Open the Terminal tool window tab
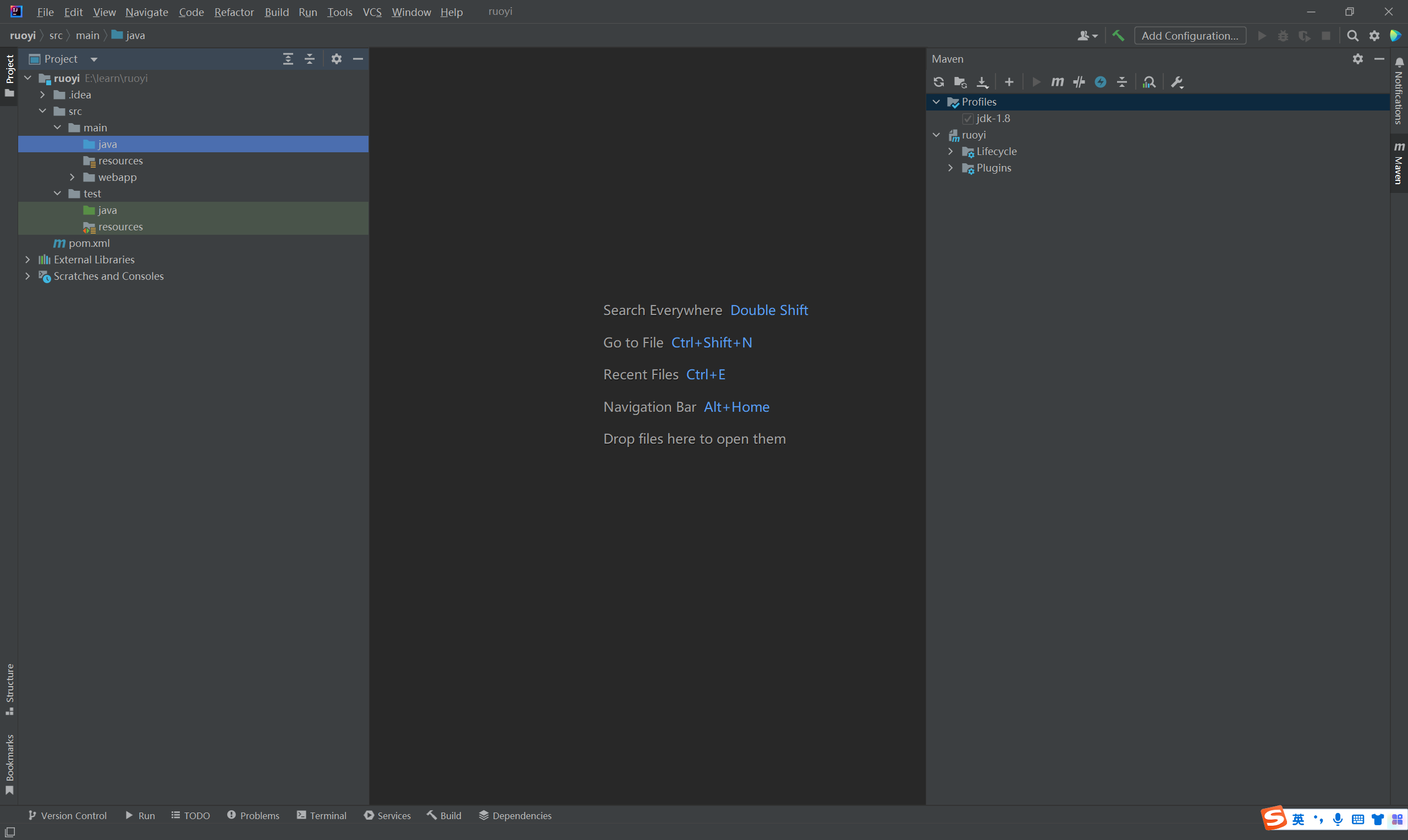Screen dimensions: 1408x840 pyautogui.click(x=322, y=815)
